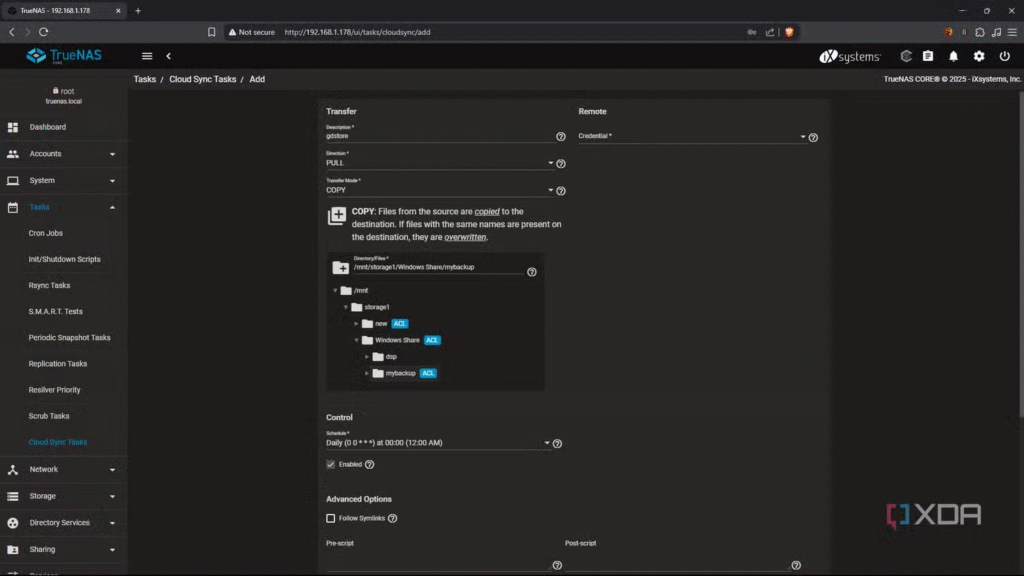Open the Transfer Mode COPY dropdown
Image resolution: width=1024 pixels, height=576 pixels.
coord(440,190)
